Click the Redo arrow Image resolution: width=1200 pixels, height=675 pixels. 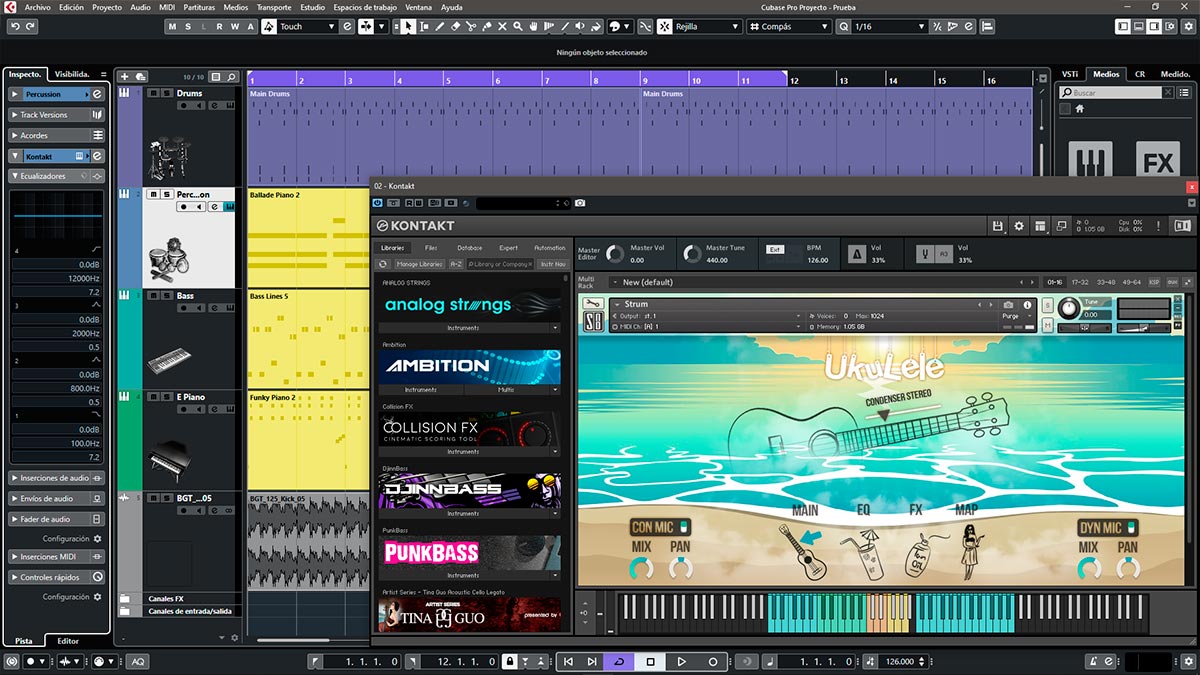pyautogui.click(x=29, y=26)
